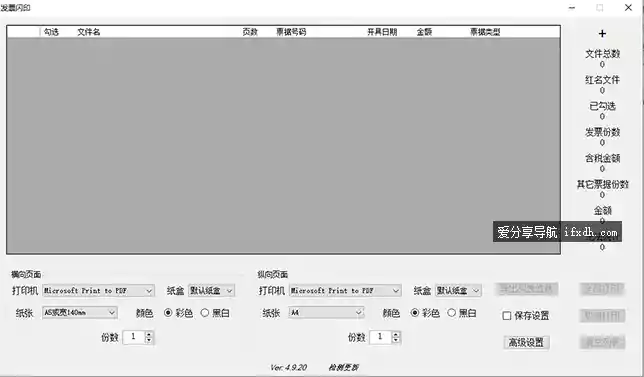Click the 检测更新 check update link
This screenshot has width=644, height=377.
pyautogui.click(x=343, y=368)
